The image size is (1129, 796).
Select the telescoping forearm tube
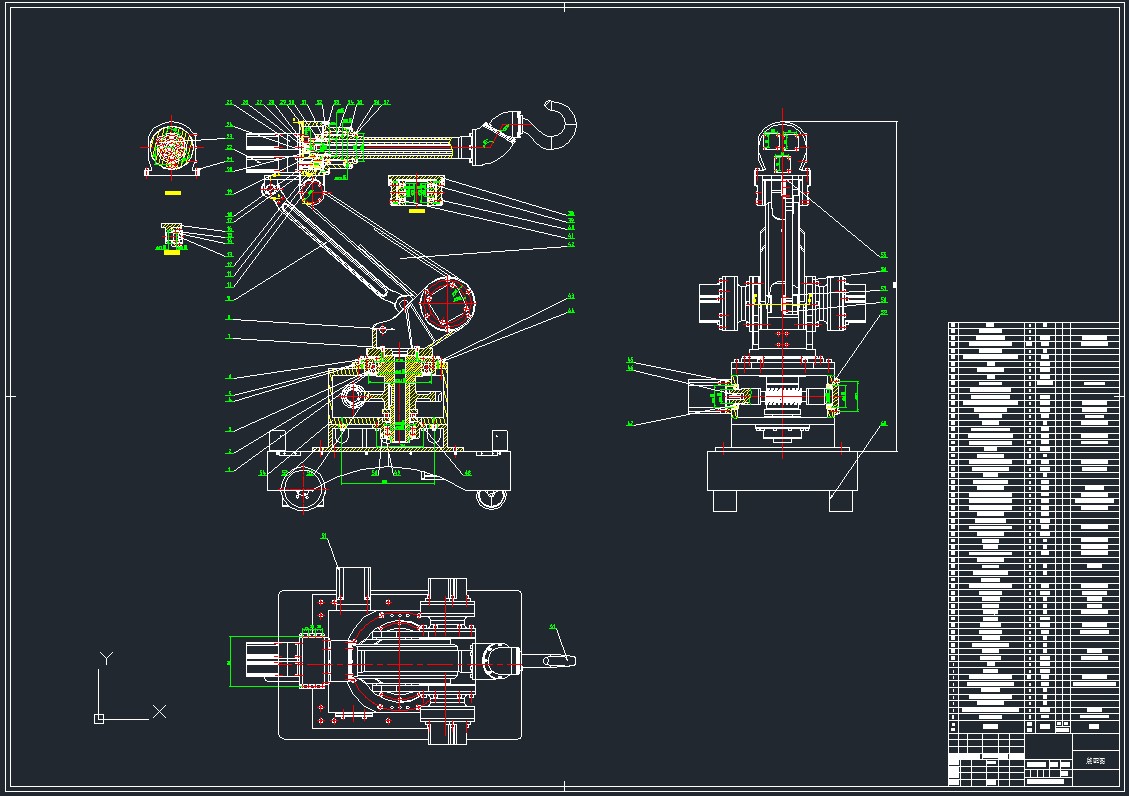click(x=409, y=148)
